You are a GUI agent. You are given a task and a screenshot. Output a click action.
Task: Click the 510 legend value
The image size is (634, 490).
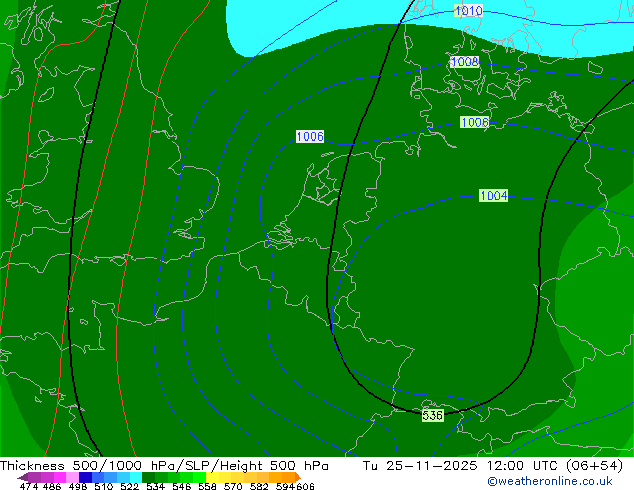pos(104,486)
